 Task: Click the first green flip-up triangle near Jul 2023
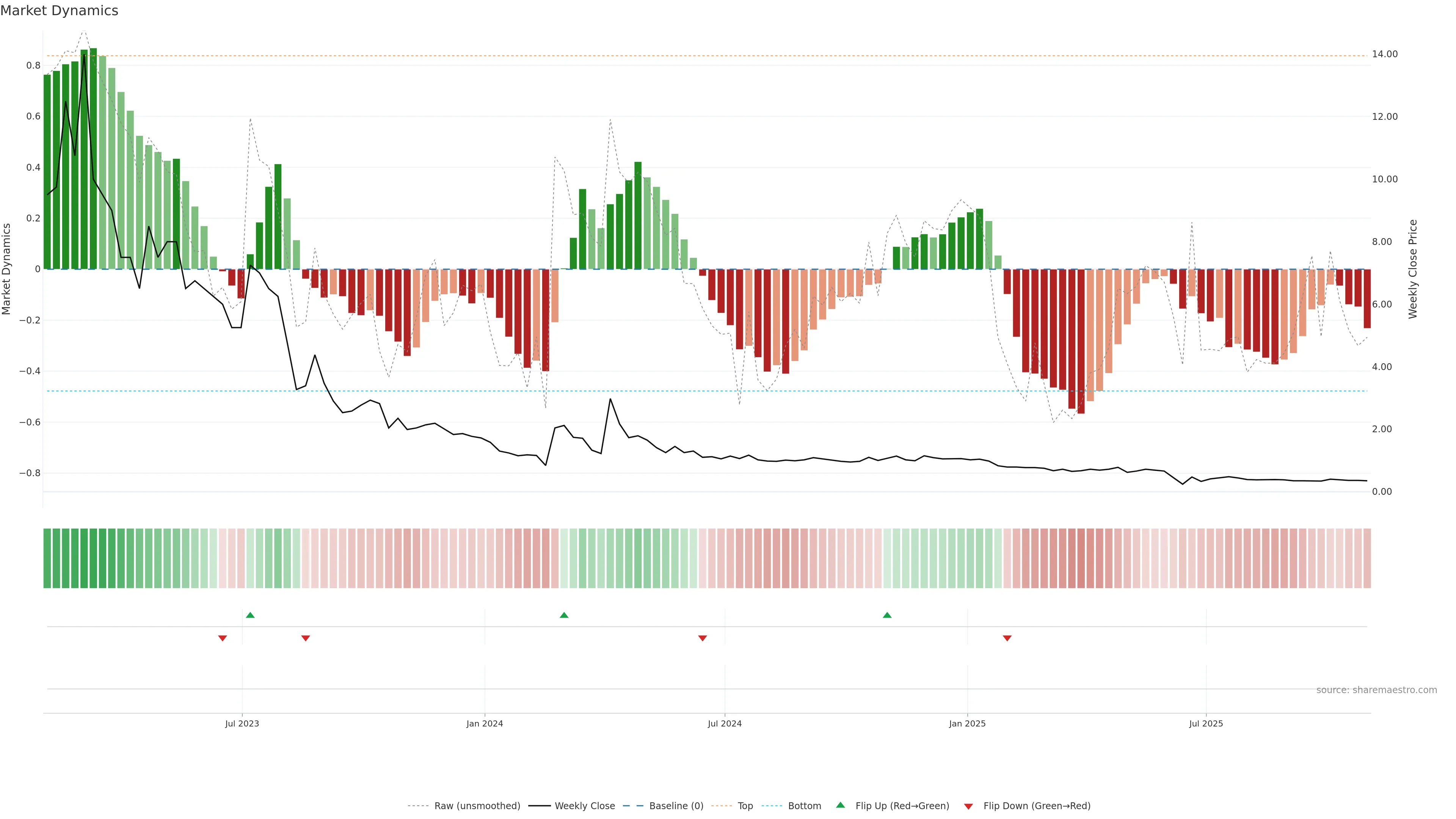pyautogui.click(x=250, y=615)
